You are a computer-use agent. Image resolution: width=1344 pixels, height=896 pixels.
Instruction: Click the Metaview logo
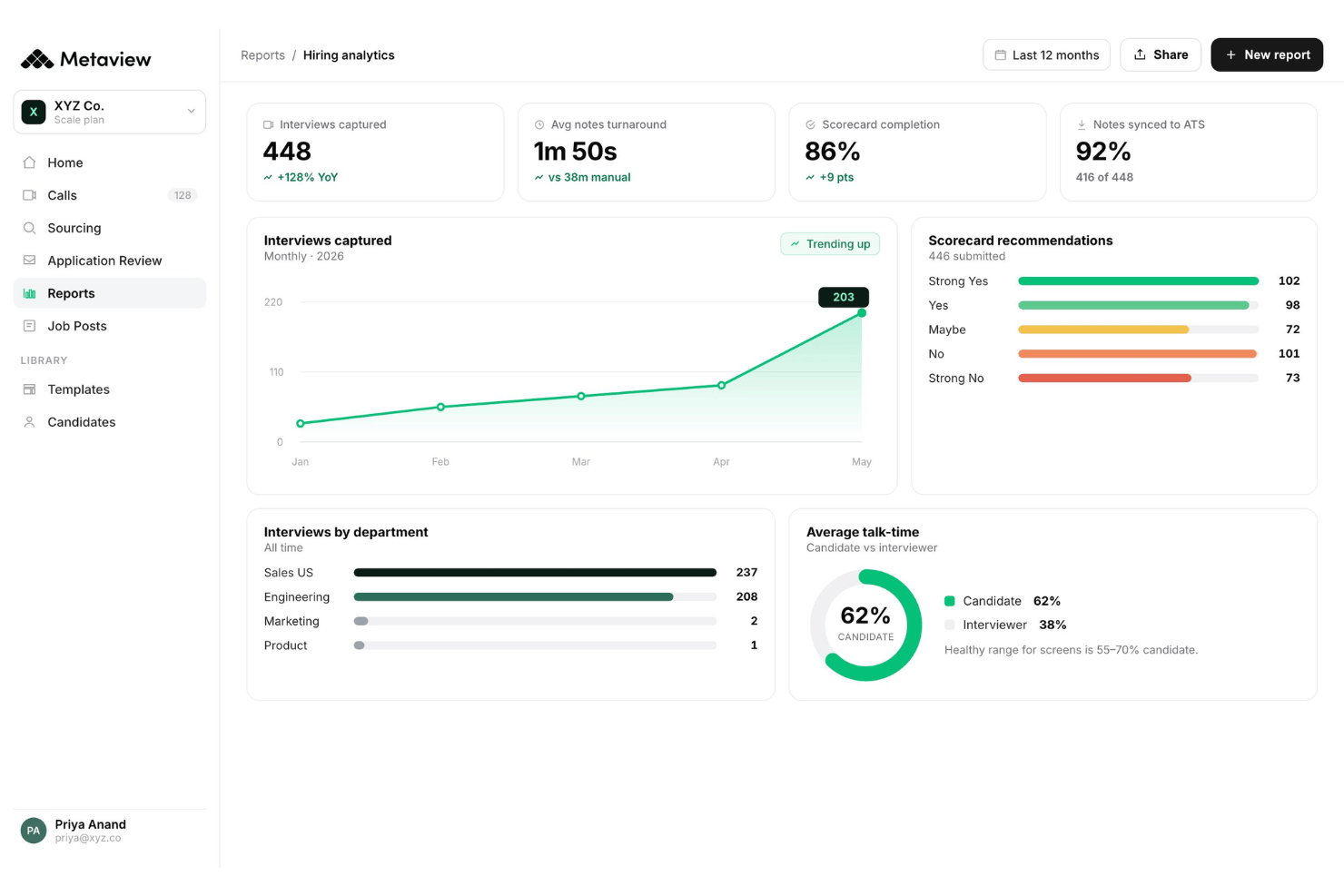(86, 59)
